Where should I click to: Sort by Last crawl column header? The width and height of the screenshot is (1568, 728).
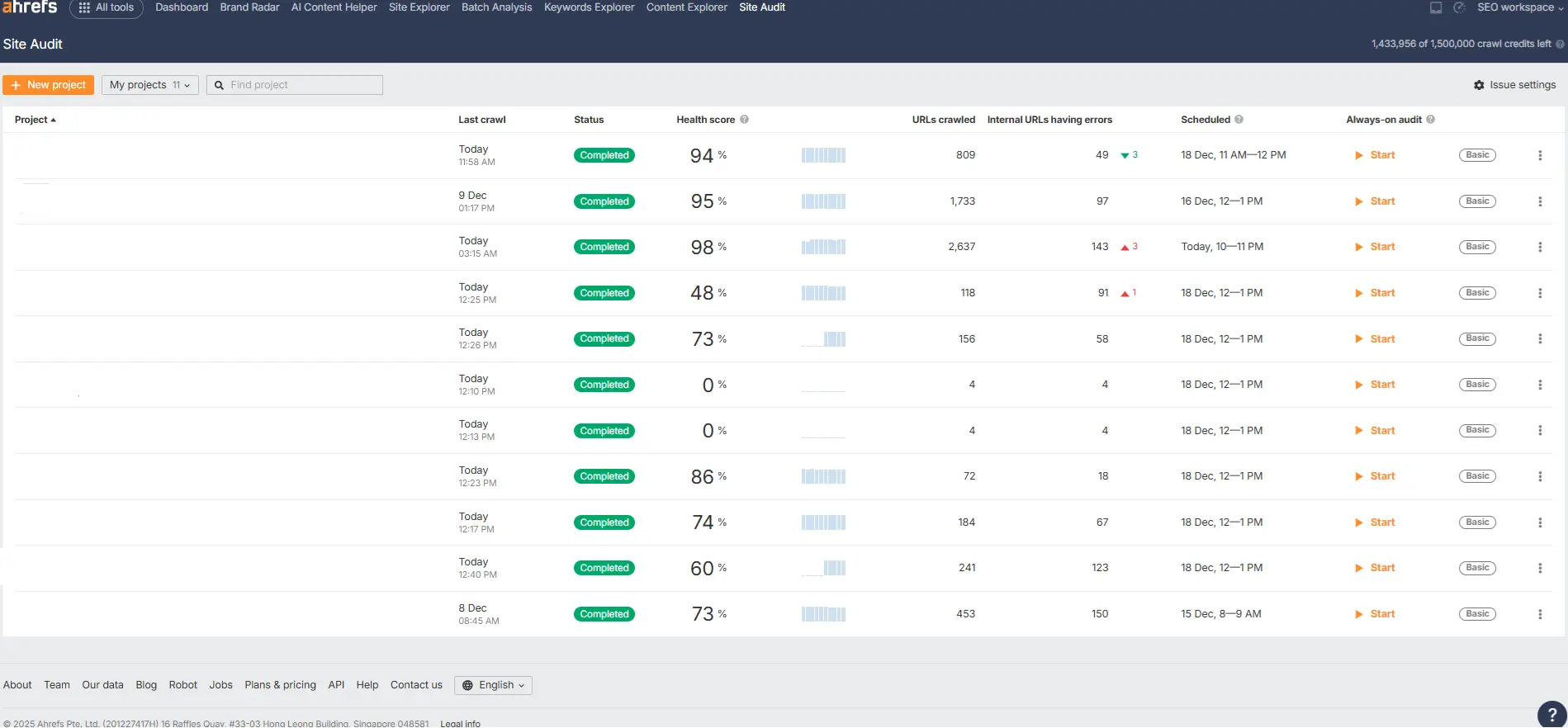(482, 120)
